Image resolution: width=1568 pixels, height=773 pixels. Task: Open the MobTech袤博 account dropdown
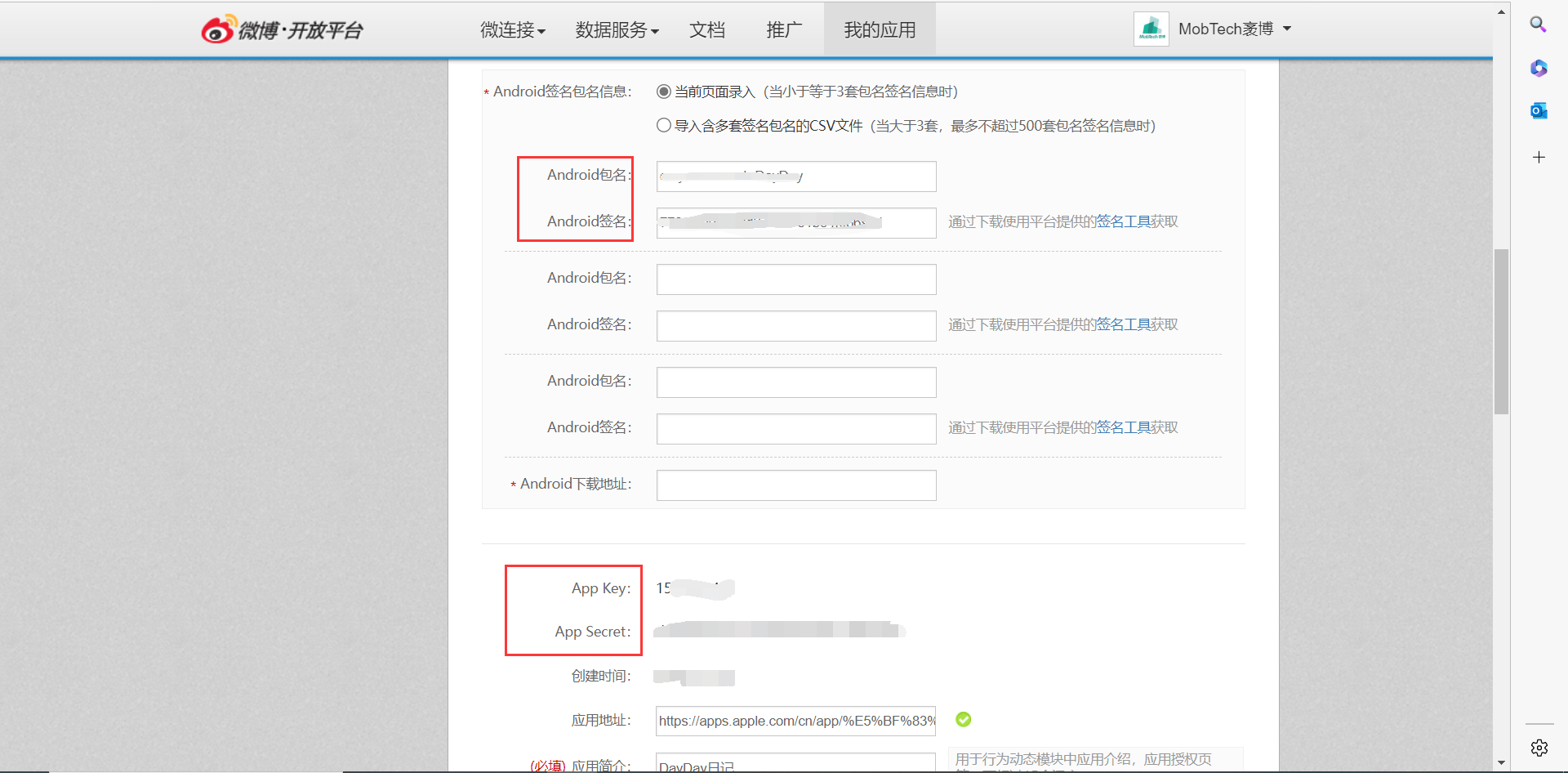pos(1234,29)
